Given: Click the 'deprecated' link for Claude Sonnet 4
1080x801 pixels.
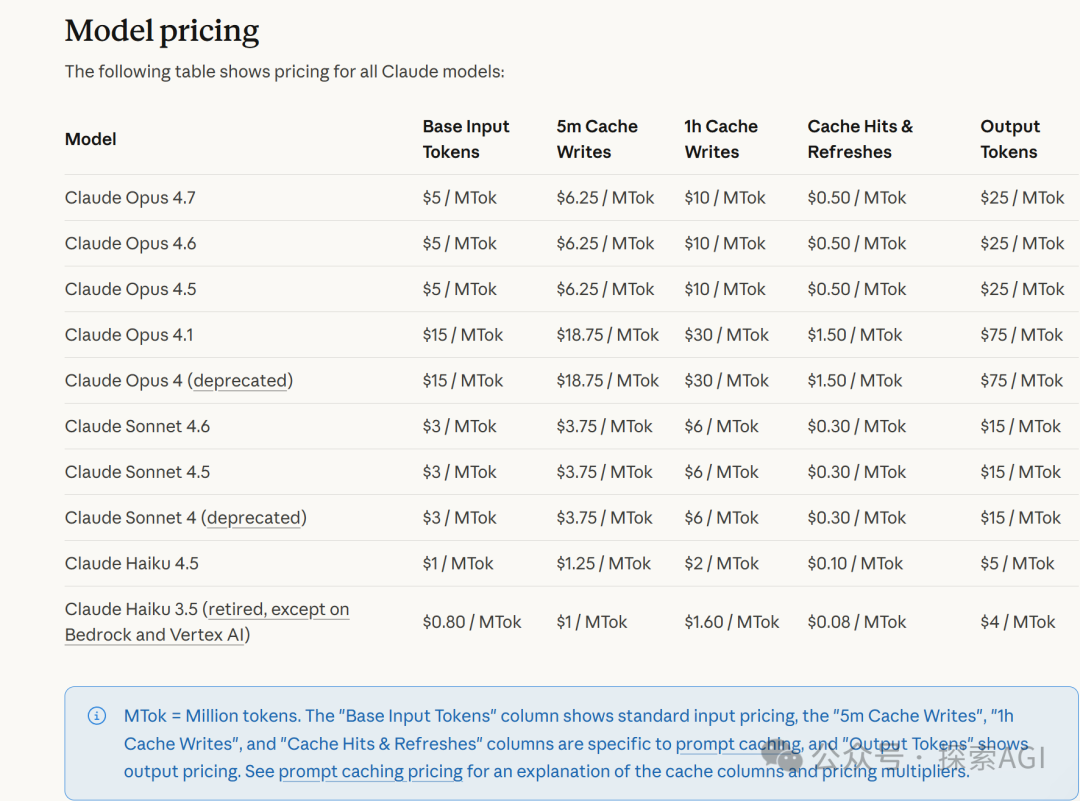Looking at the screenshot, I should 254,518.
